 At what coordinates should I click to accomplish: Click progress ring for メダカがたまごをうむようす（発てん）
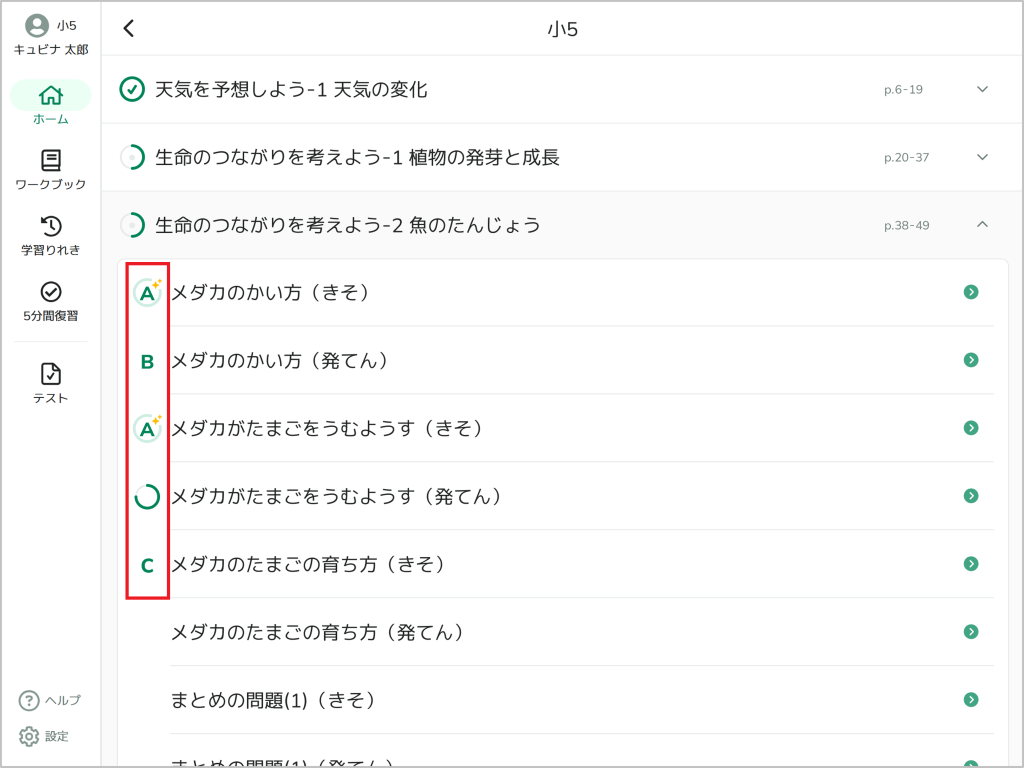[147, 496]
